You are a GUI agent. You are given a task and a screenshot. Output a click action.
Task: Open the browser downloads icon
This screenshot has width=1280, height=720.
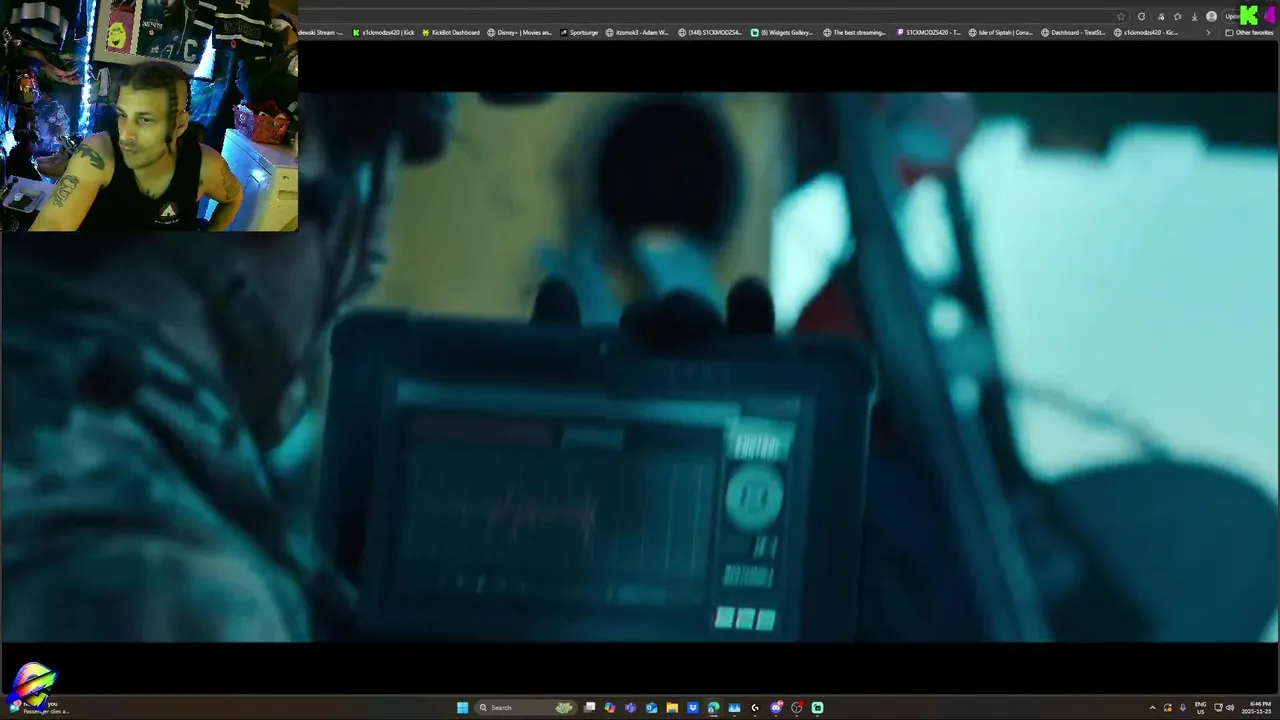[x=1194, y=17]
